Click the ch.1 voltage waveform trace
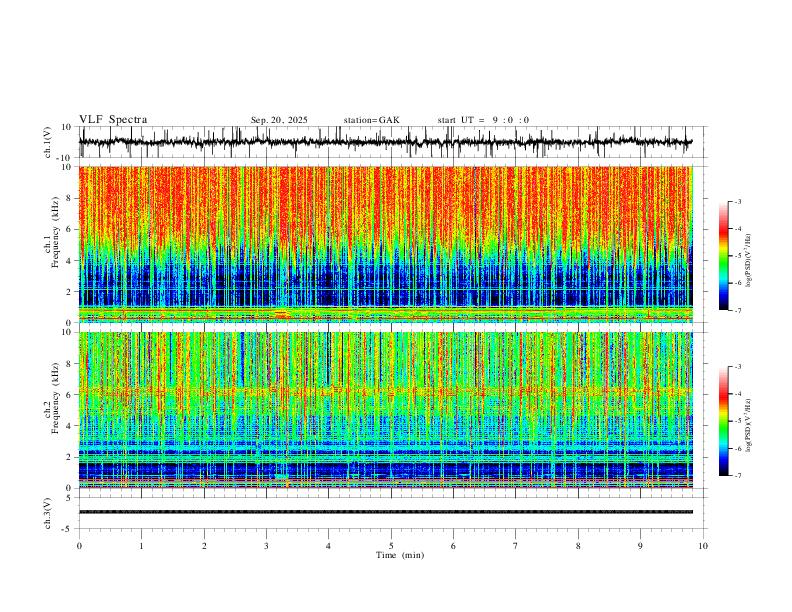Image resolution: width=792 pixels, height=612 pixels. [x=385, y=142]
